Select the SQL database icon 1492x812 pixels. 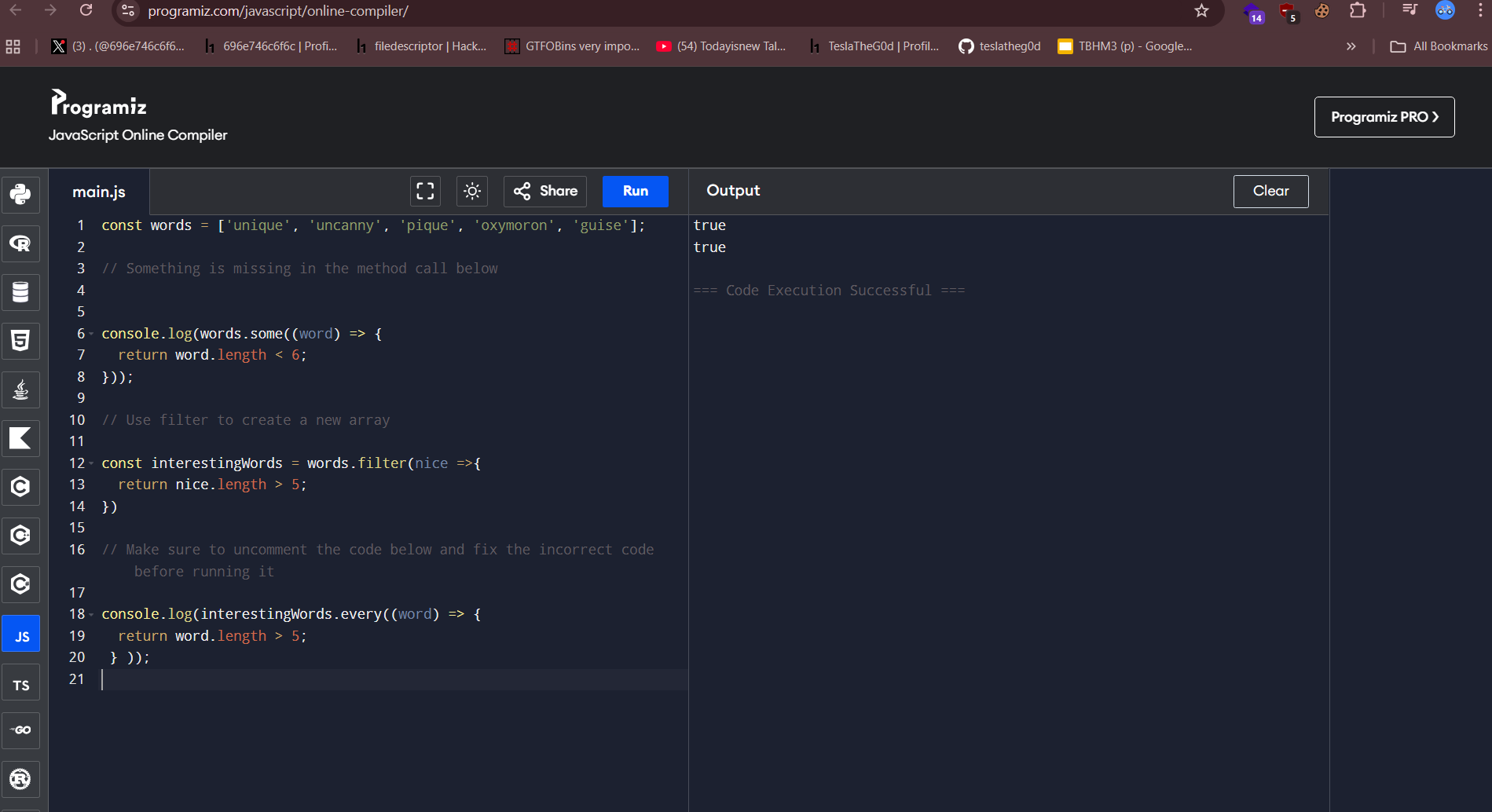[x=20, y=292]
